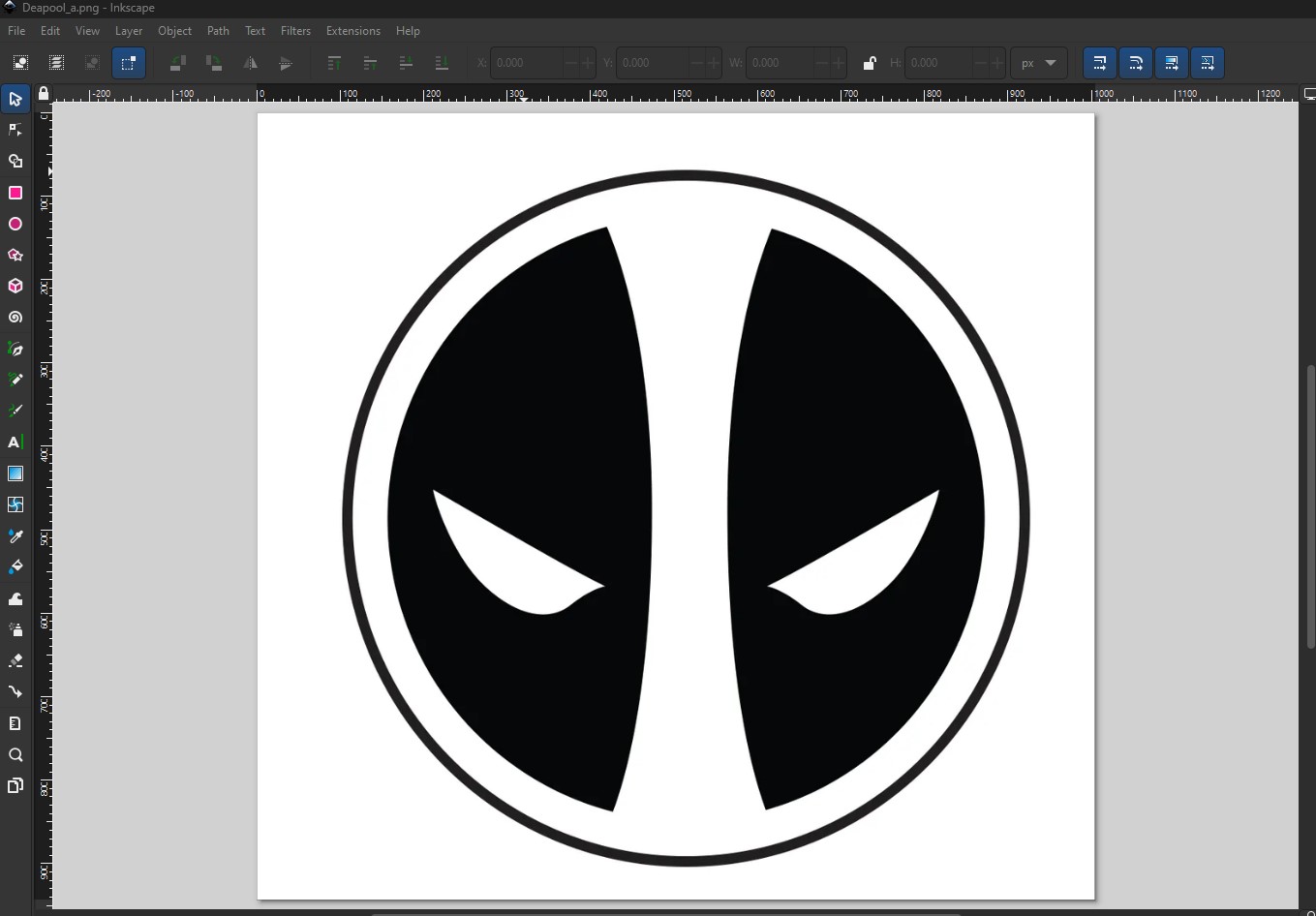Choose the Spray tool

(15, 629)
